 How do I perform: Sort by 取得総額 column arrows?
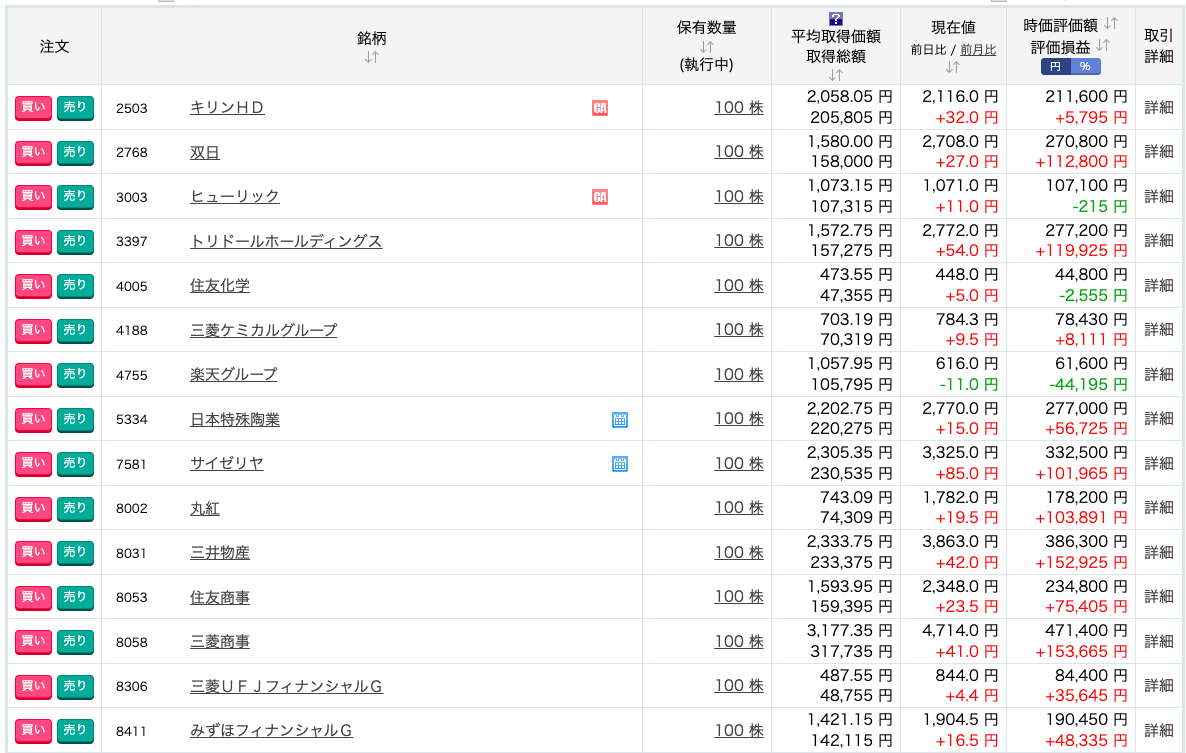pos(835,75)
